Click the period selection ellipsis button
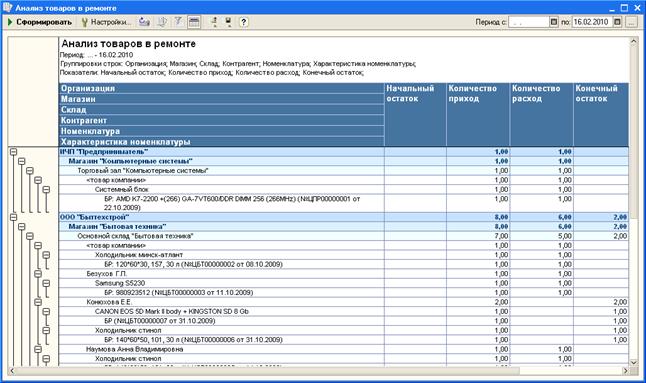This screenshot has height=383, width=646. (x=631, y=22)
